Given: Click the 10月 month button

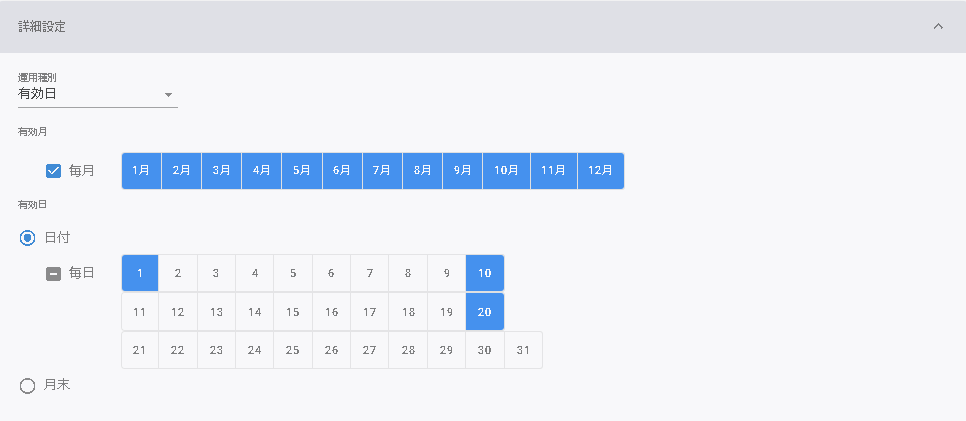Looking at the screenshot, I should click(506, 171).
